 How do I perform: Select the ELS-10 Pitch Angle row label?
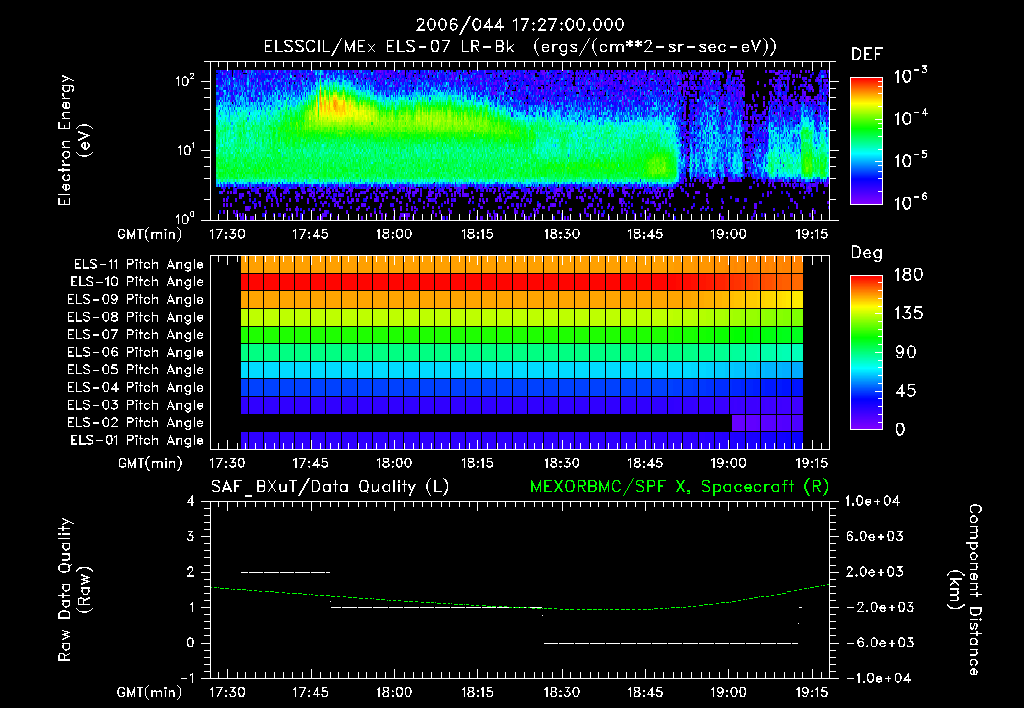click(x=137, y=282)
